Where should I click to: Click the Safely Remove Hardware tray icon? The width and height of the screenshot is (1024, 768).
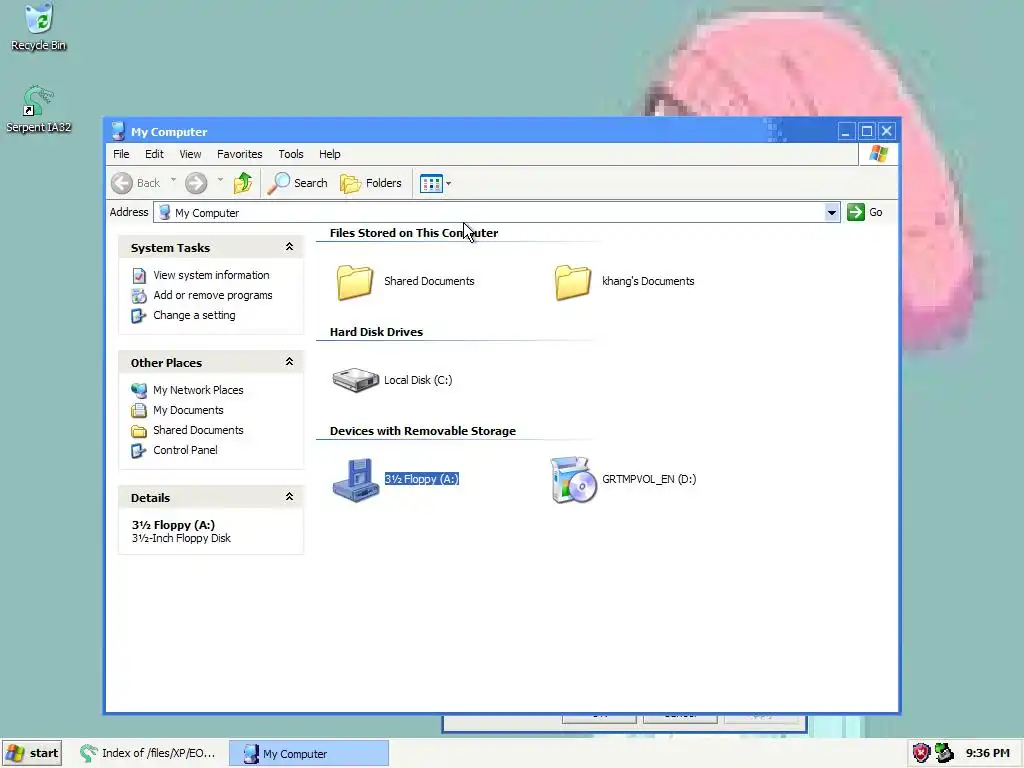[944, 753]
